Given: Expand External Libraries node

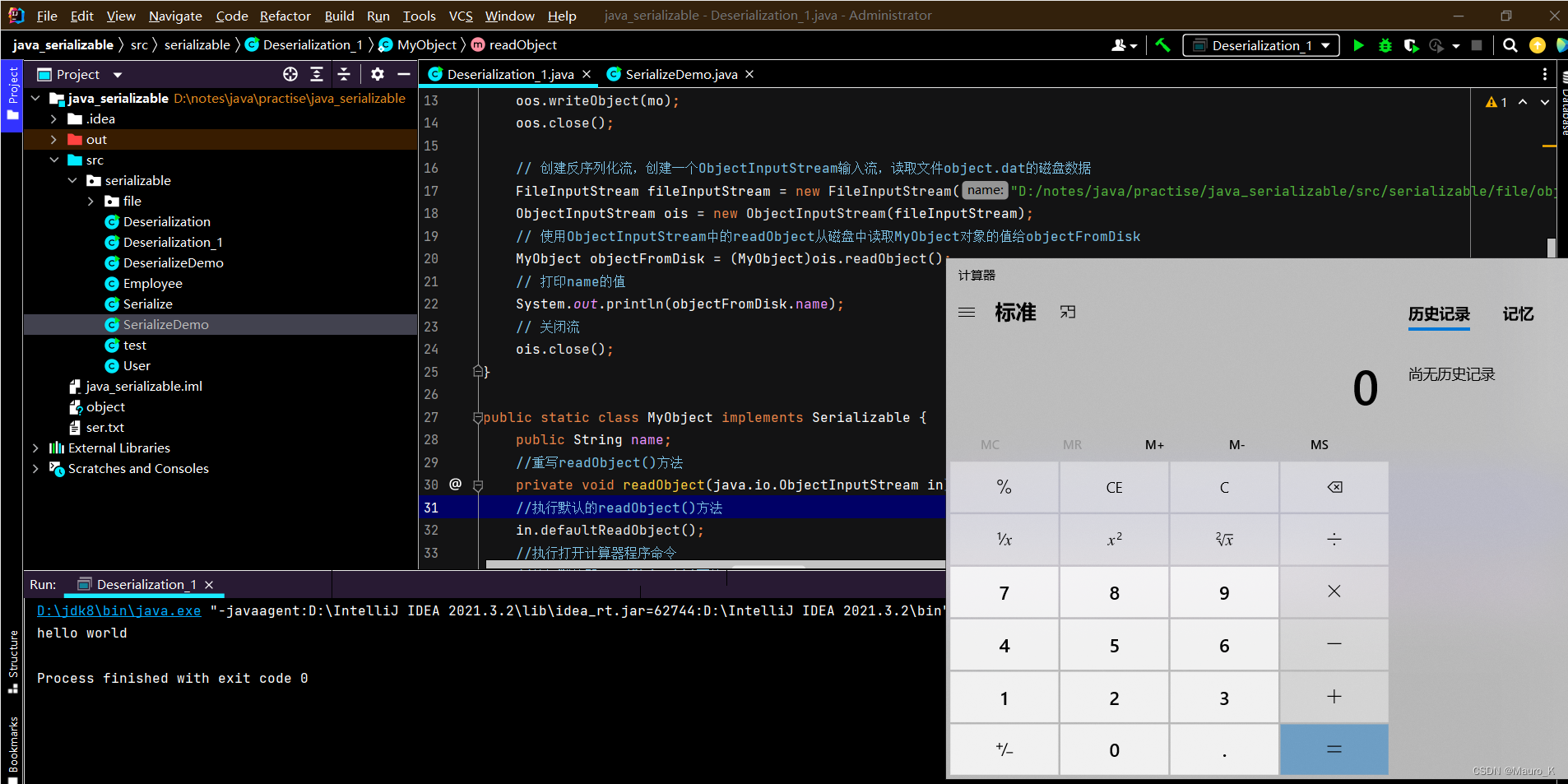Looking at the screenshot, I should tap(35, 448).
